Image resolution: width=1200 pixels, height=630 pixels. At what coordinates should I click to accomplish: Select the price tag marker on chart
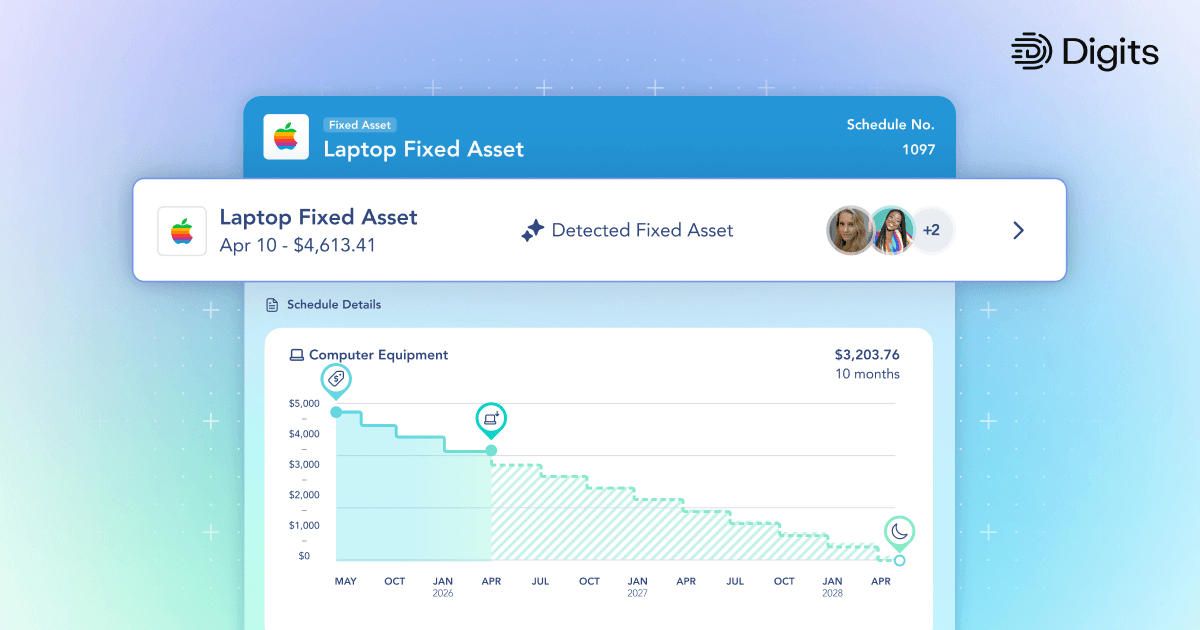click(336, 382)
